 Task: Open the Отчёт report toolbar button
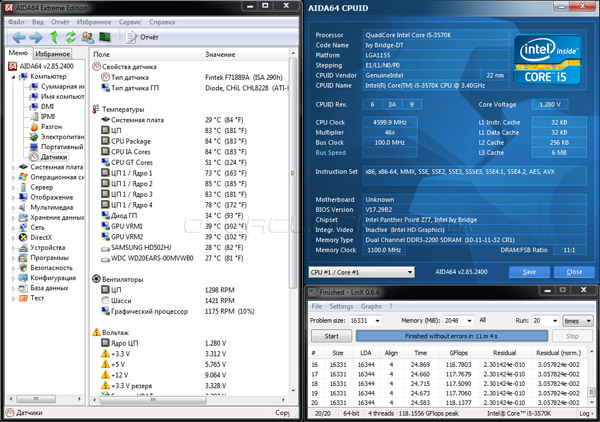pyautogui.click(x=143, y=36)
